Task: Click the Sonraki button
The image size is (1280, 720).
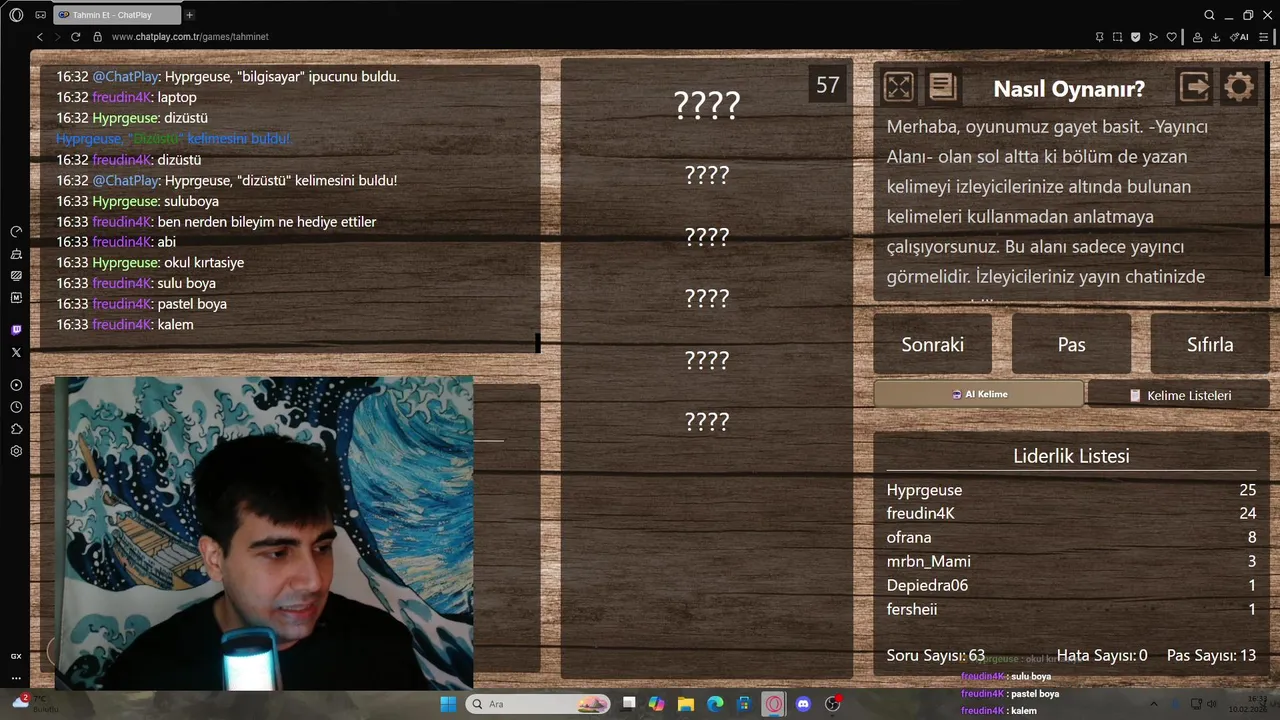Action: pos(932,344)
